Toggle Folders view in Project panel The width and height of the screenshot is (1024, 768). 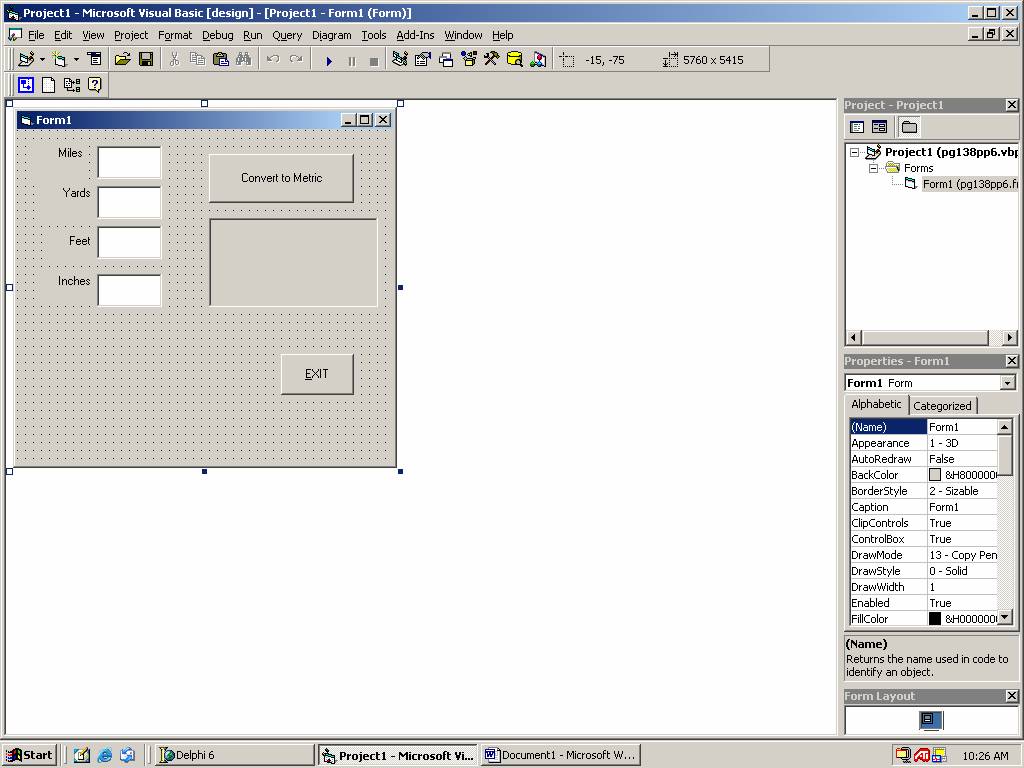click(x=908, y=127)
